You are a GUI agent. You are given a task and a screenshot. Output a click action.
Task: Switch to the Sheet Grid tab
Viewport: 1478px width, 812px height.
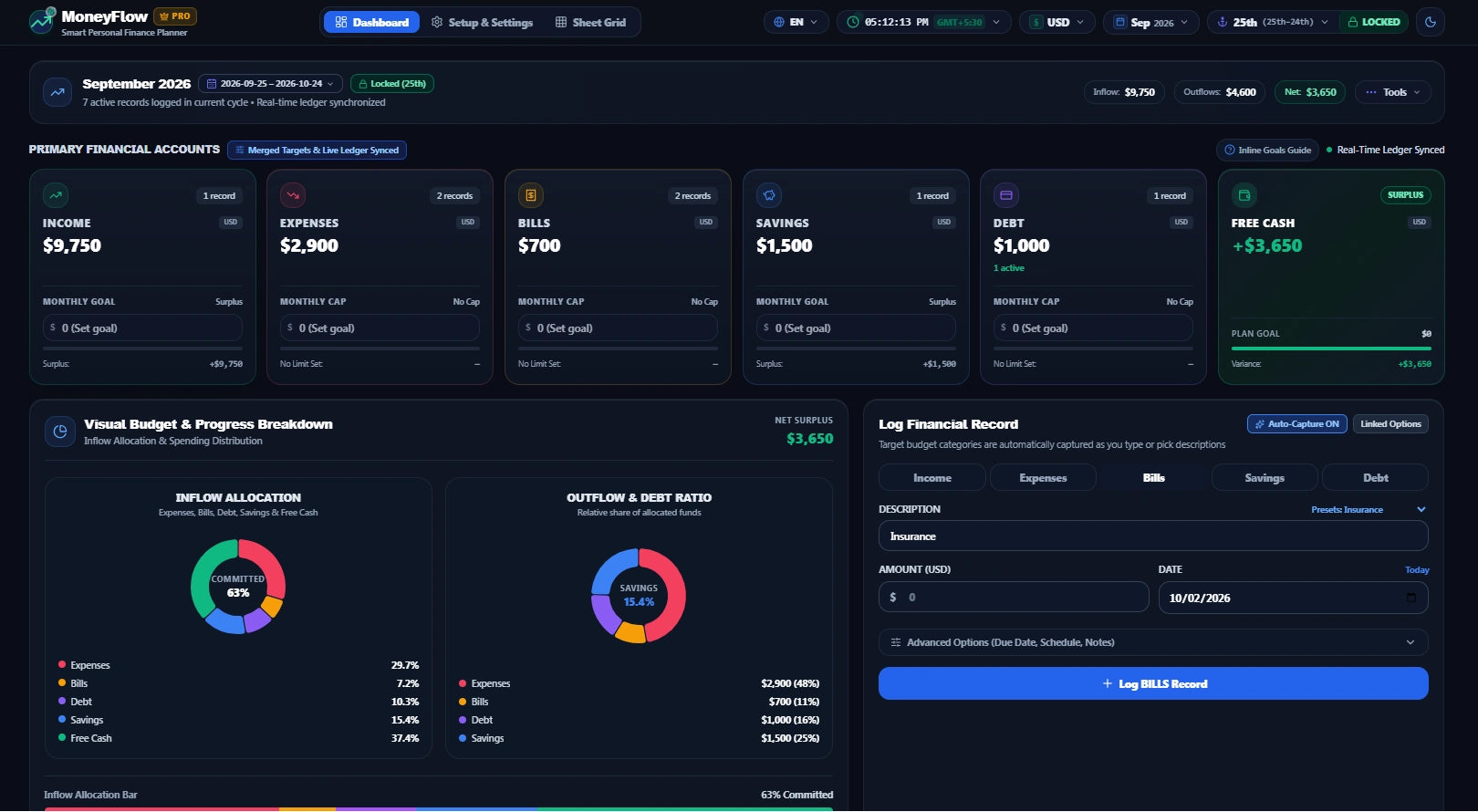(590, 22)
